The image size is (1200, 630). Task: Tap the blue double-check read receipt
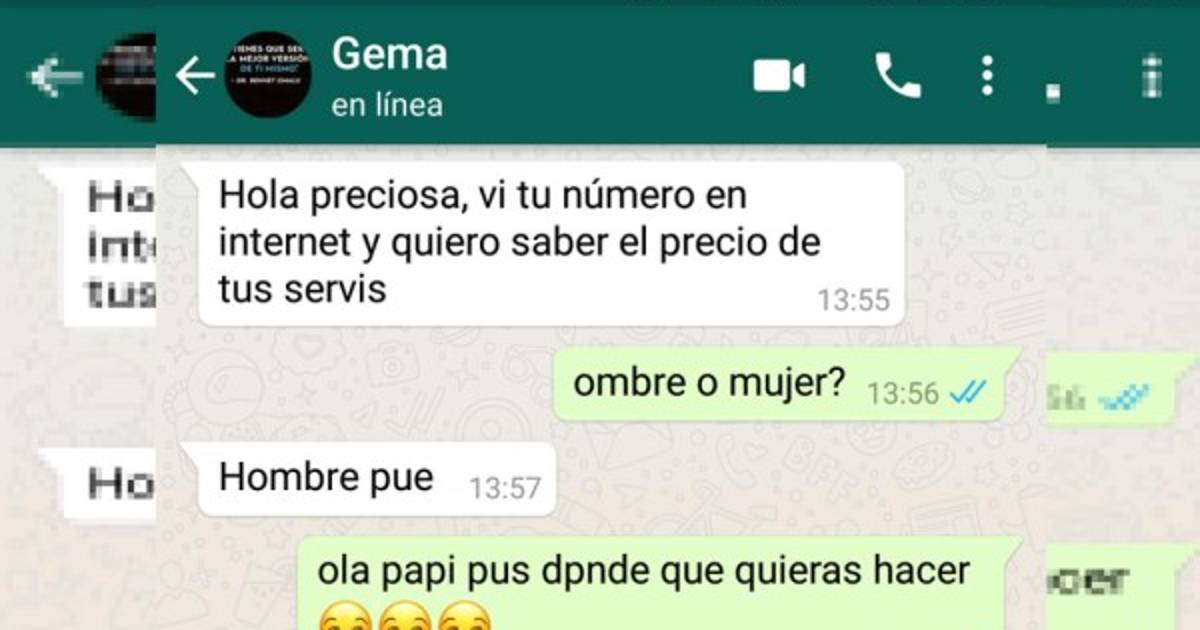pyautogui.click(x=968, y=394)
